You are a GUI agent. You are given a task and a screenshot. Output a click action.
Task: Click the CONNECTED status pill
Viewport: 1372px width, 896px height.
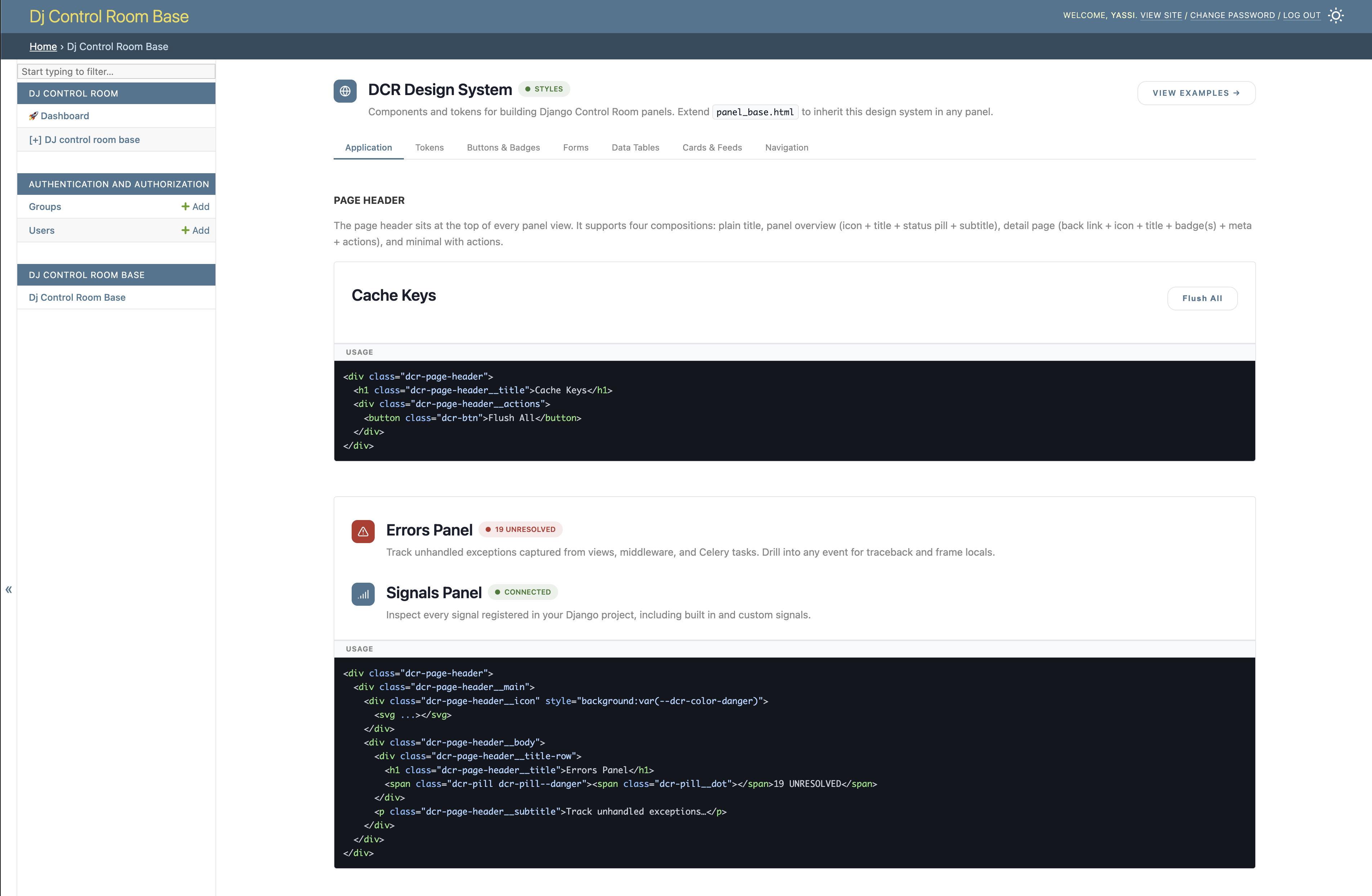(x=522, y=592)
